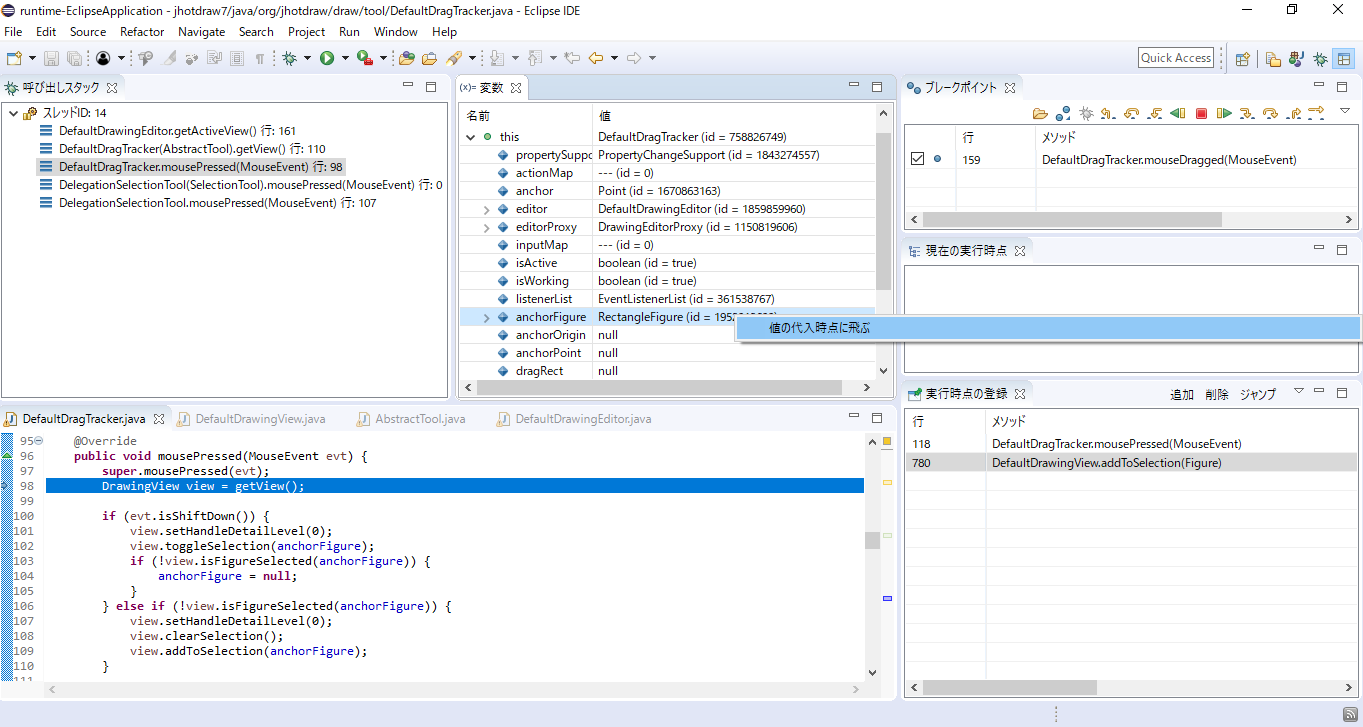Click the gray bug icon in ブレークポイント toolbar

click(1086, 113)
